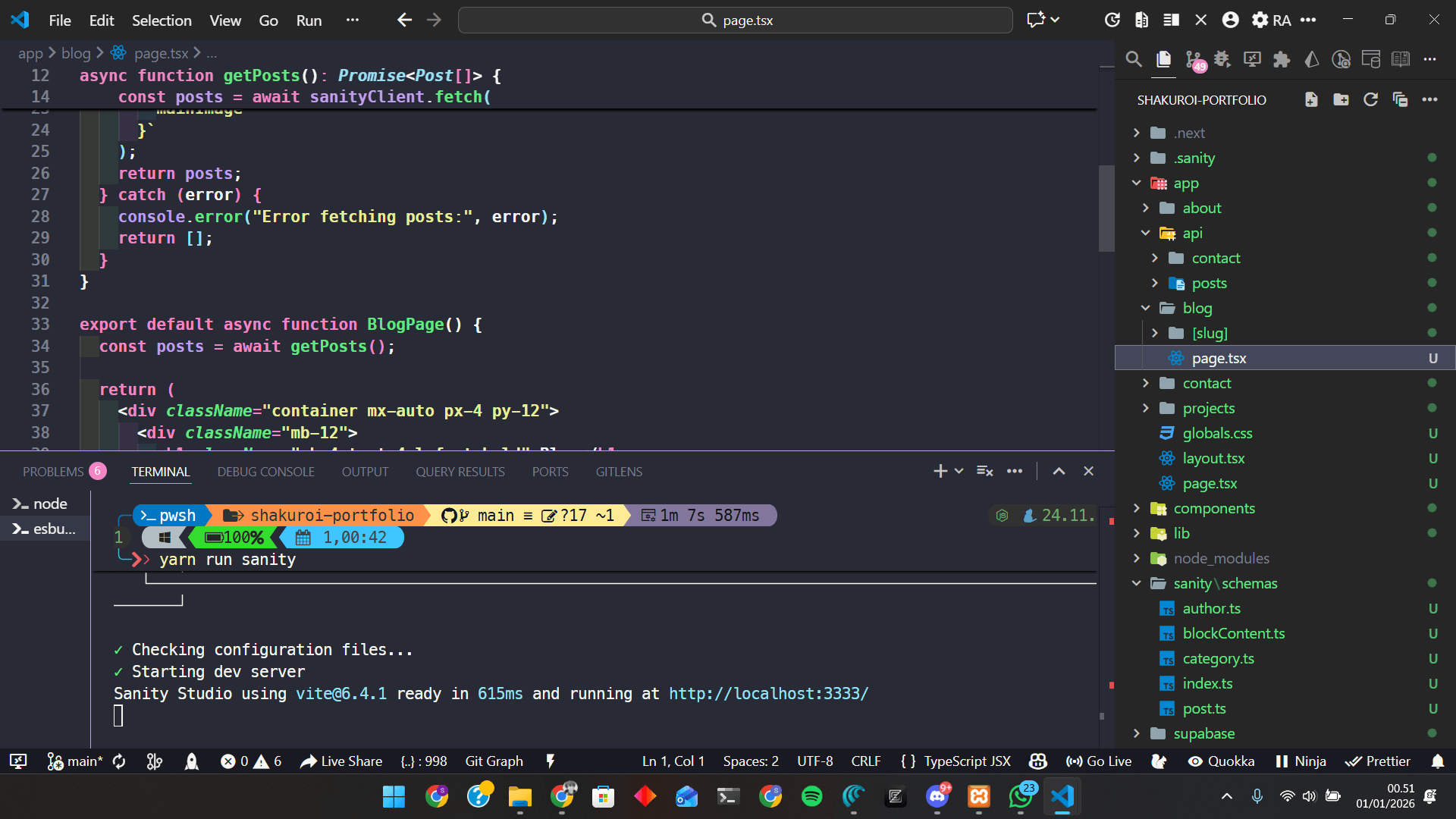Viewport: 1456px width, 819px height.
Task: Switch to the Debug Console tab
Action: coord(265,472)
